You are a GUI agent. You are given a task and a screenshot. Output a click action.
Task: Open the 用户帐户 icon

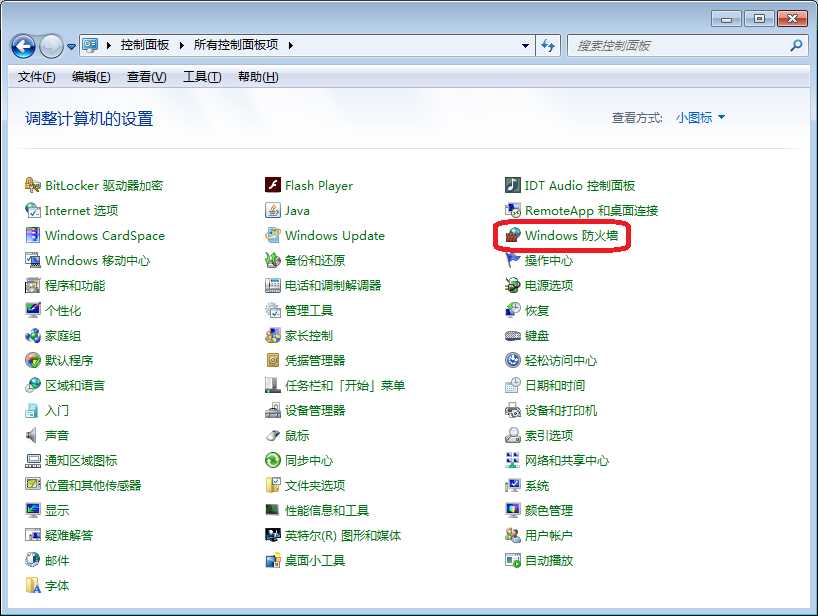[513, 535]
